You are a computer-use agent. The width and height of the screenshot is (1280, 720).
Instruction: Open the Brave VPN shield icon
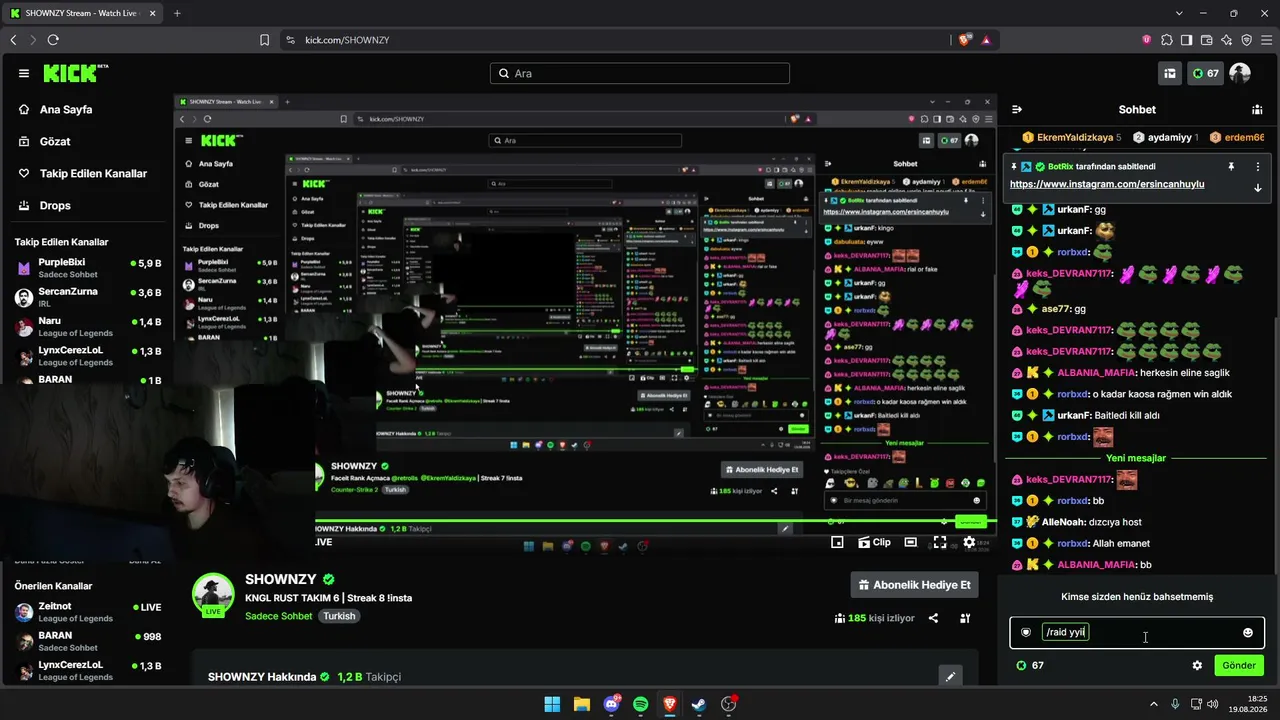pyautogui.click(x=1247, y=40)
